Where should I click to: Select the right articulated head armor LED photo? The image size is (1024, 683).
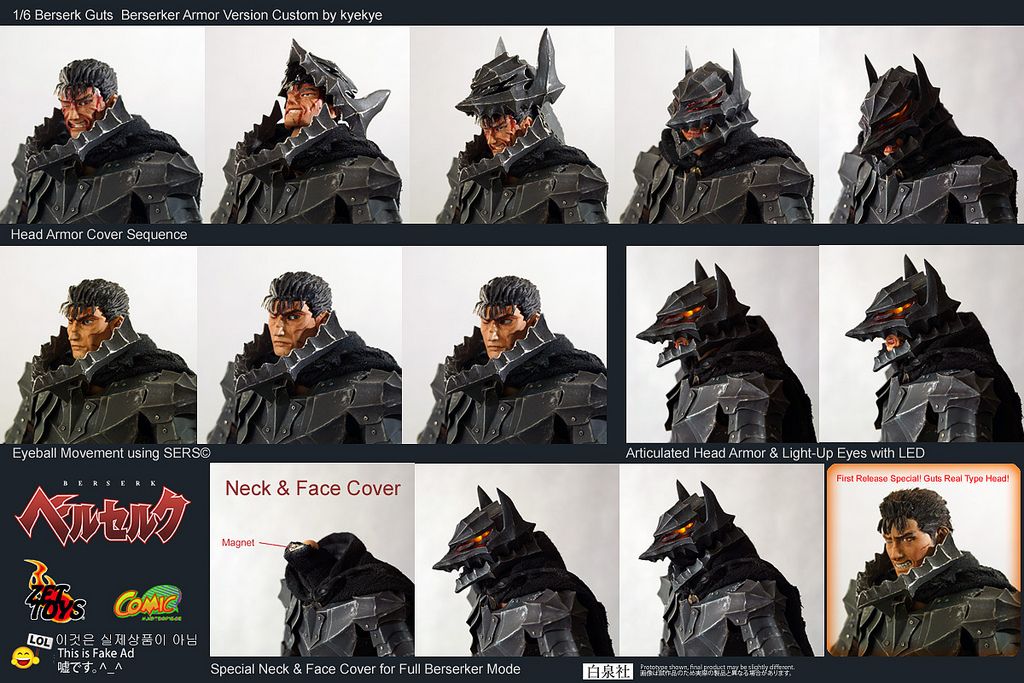click(x=921, y=344)
